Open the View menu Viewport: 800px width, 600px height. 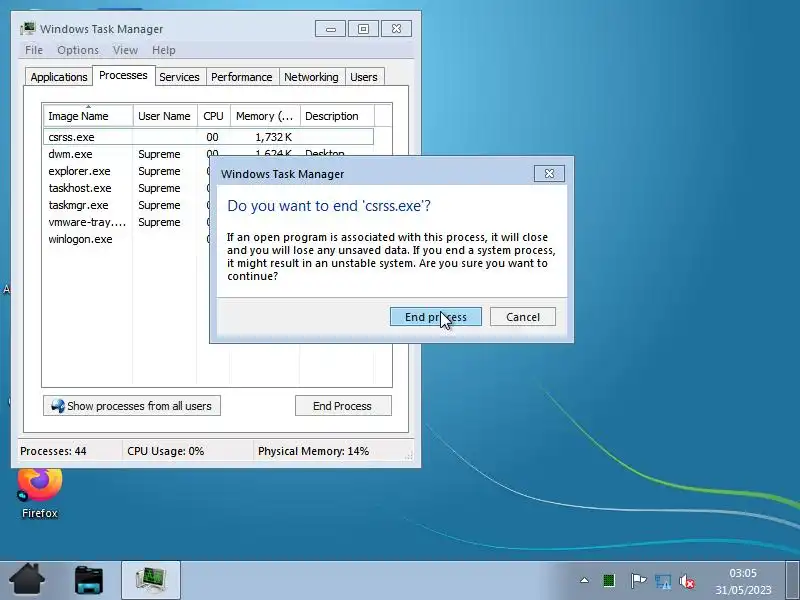[x=126, y=50]
